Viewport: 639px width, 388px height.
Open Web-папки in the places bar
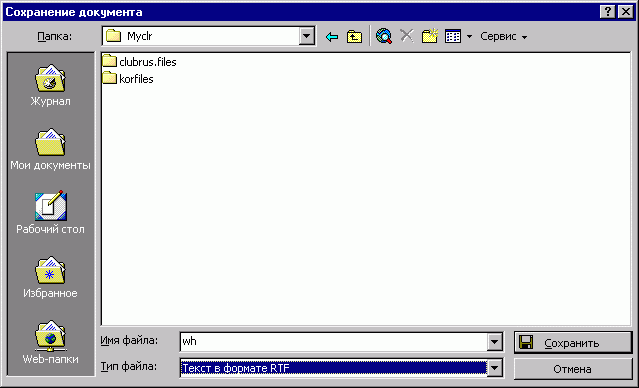[x=50, y=342]
